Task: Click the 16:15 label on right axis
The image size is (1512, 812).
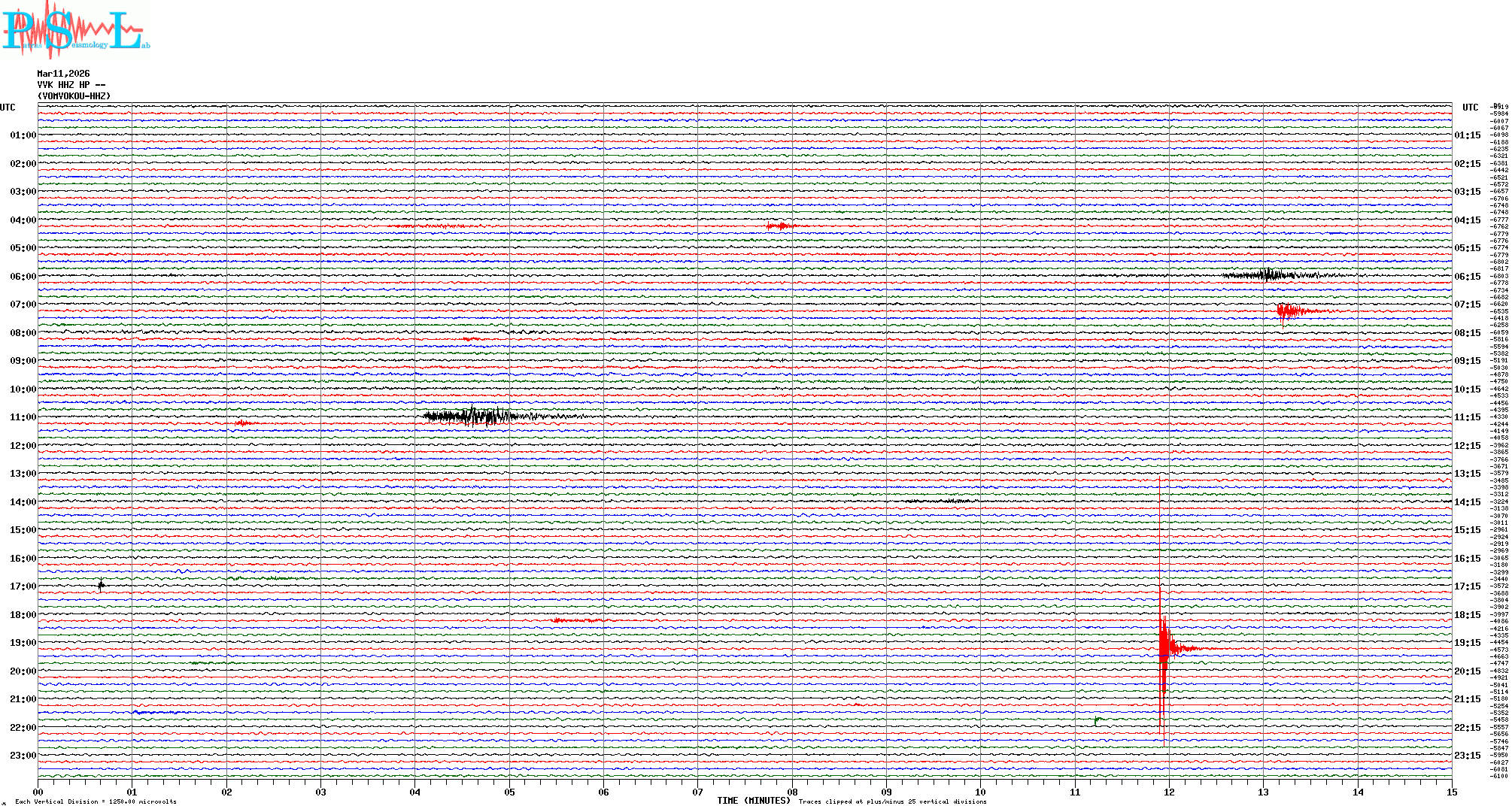Action: 1467,559
